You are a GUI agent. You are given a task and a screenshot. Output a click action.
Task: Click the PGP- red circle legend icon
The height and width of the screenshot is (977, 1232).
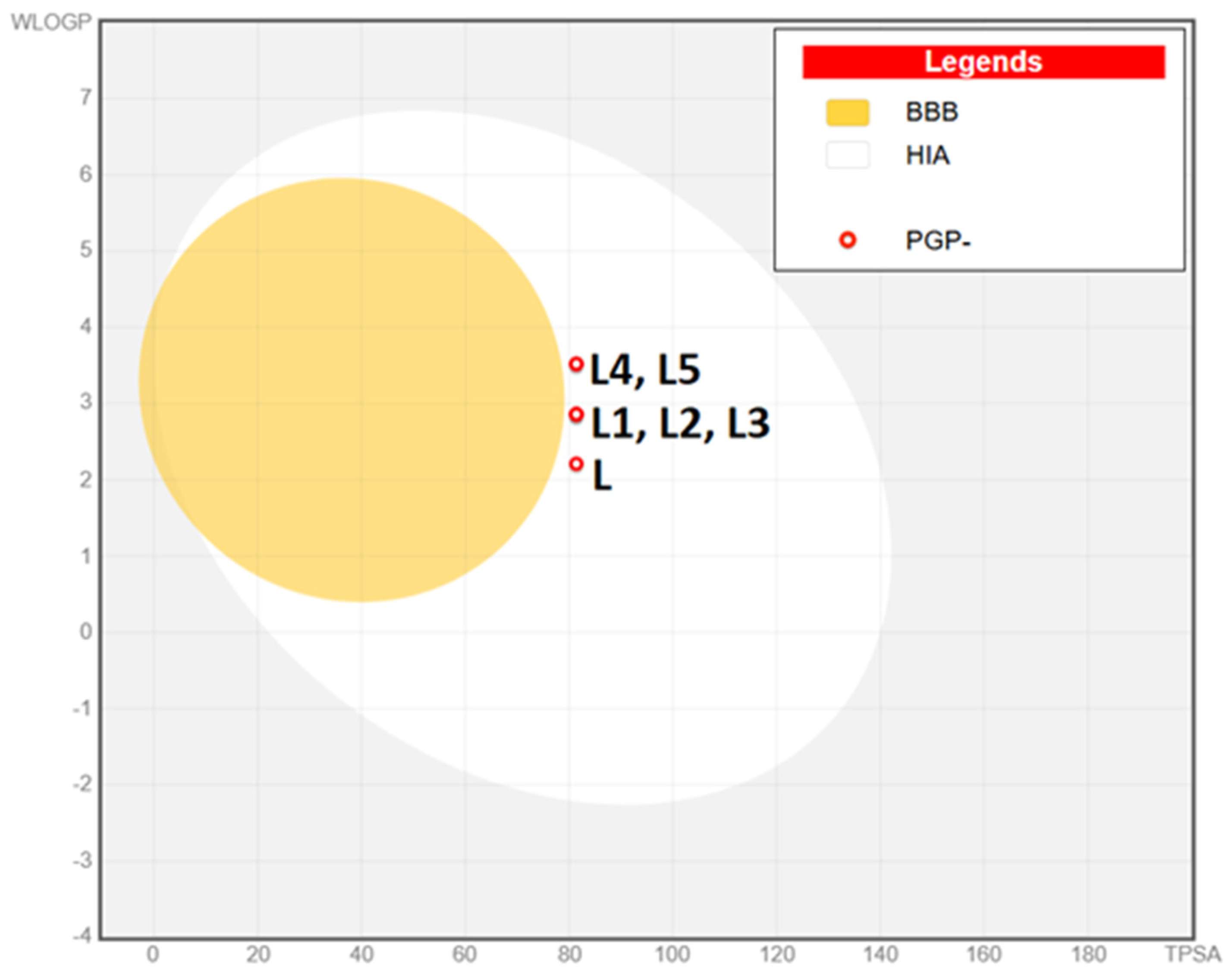point(847,240)
